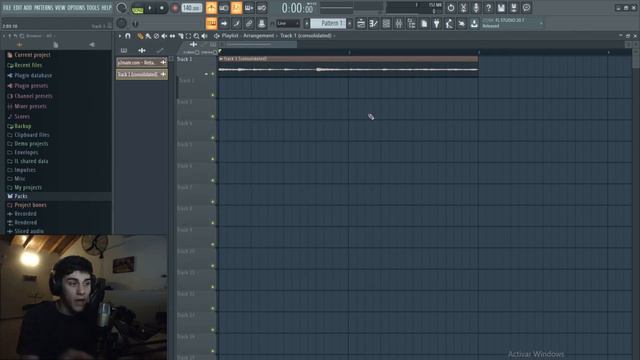The width and height of the screenshot is (640, 360).
Task: Click the chat support bubble icon
Action: pyautogui.click(x=527, y=8)
